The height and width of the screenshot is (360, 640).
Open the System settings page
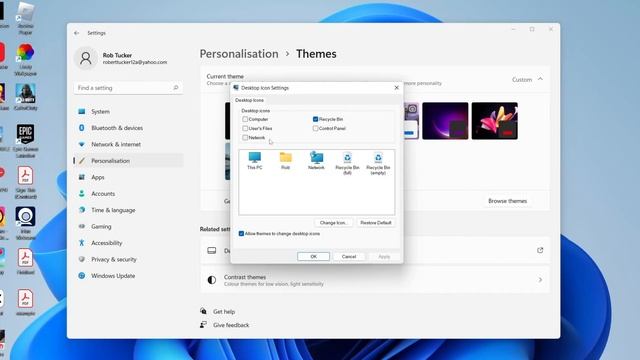(x=129, y=111)
